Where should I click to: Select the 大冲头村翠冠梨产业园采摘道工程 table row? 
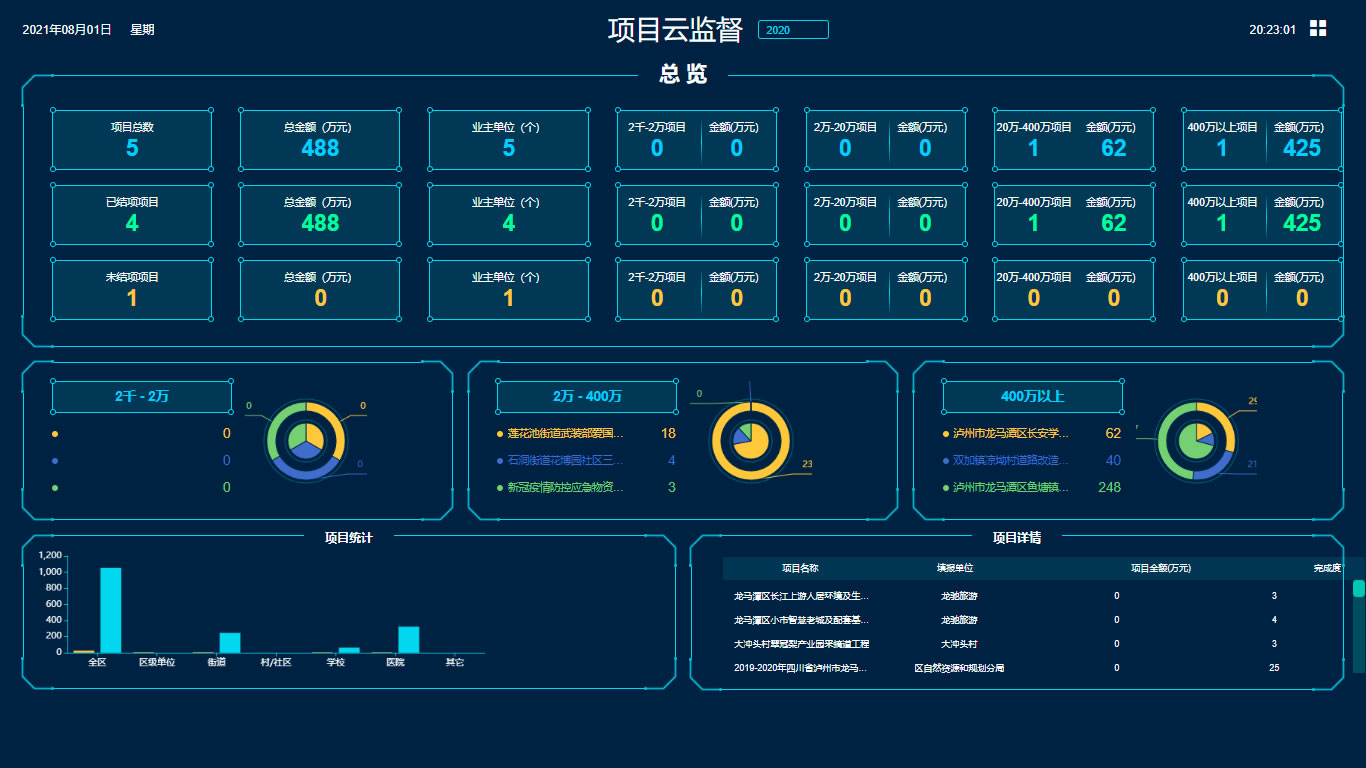click(x=802, y=644)
